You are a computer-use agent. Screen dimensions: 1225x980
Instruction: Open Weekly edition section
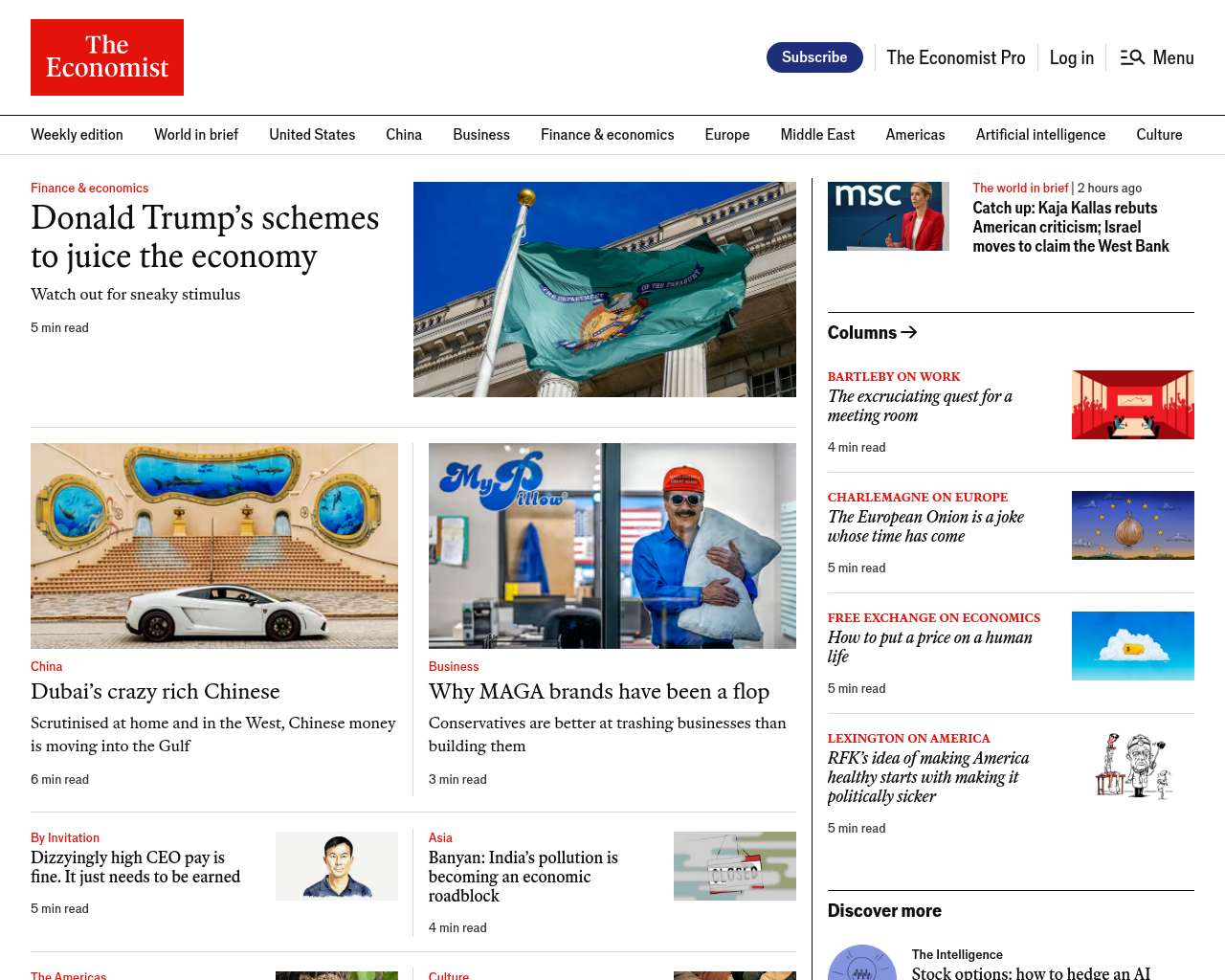coord(77,135)
